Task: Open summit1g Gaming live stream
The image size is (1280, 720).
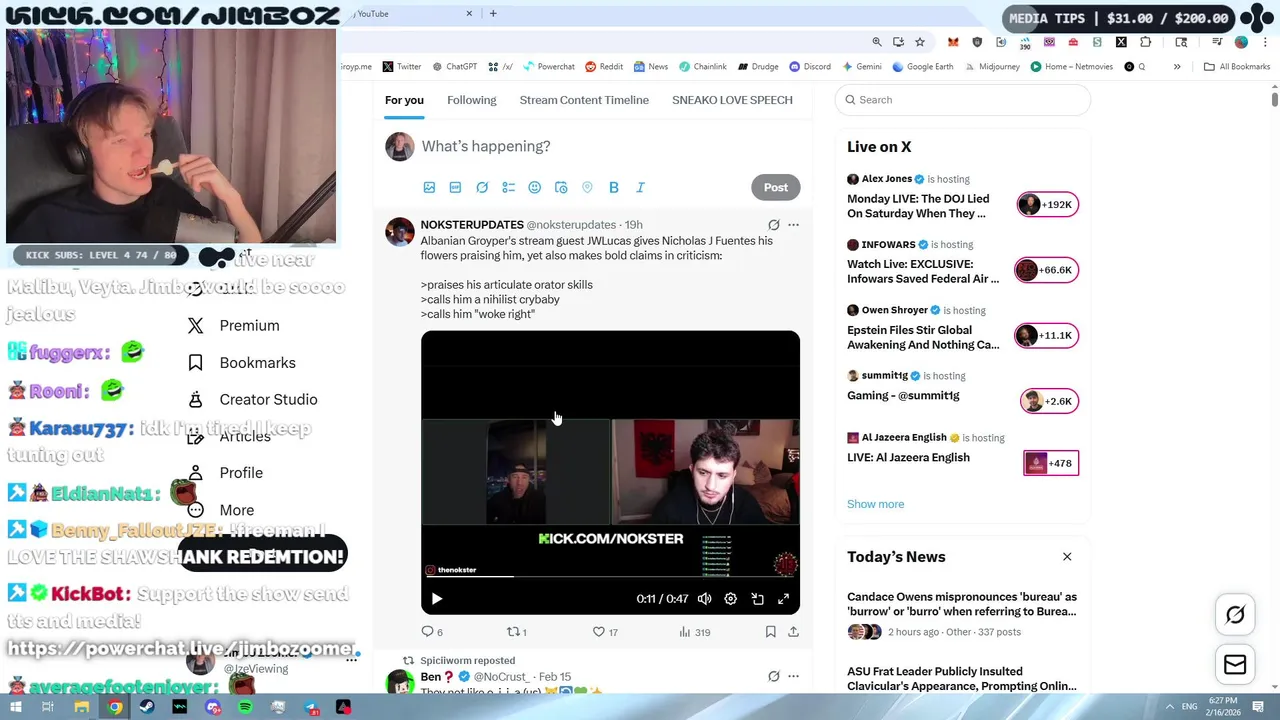Action: (x=962, y=390)
